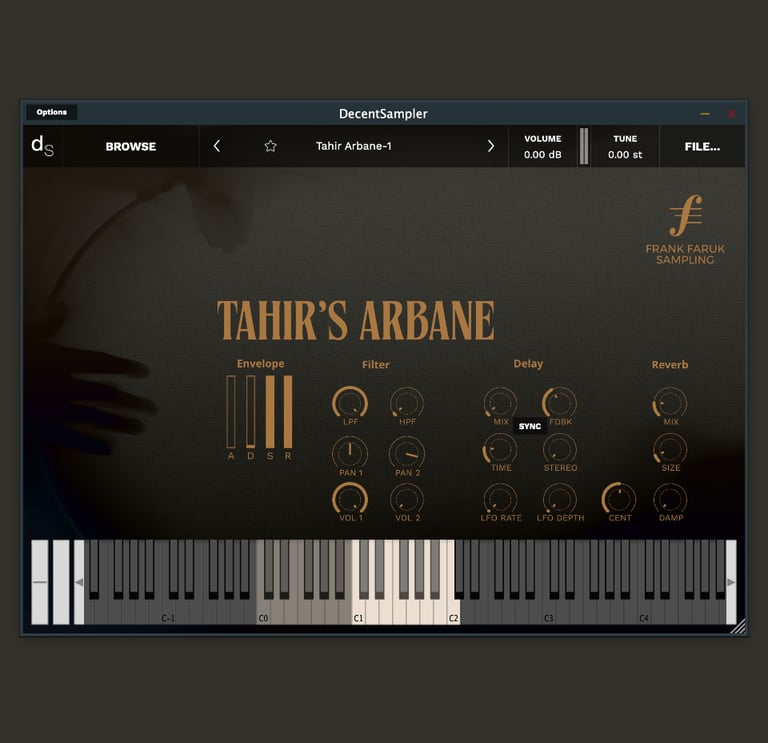This screenshot has width=768, height=743.
Task: Click the HPF filter knob
Action: point(407,403)
